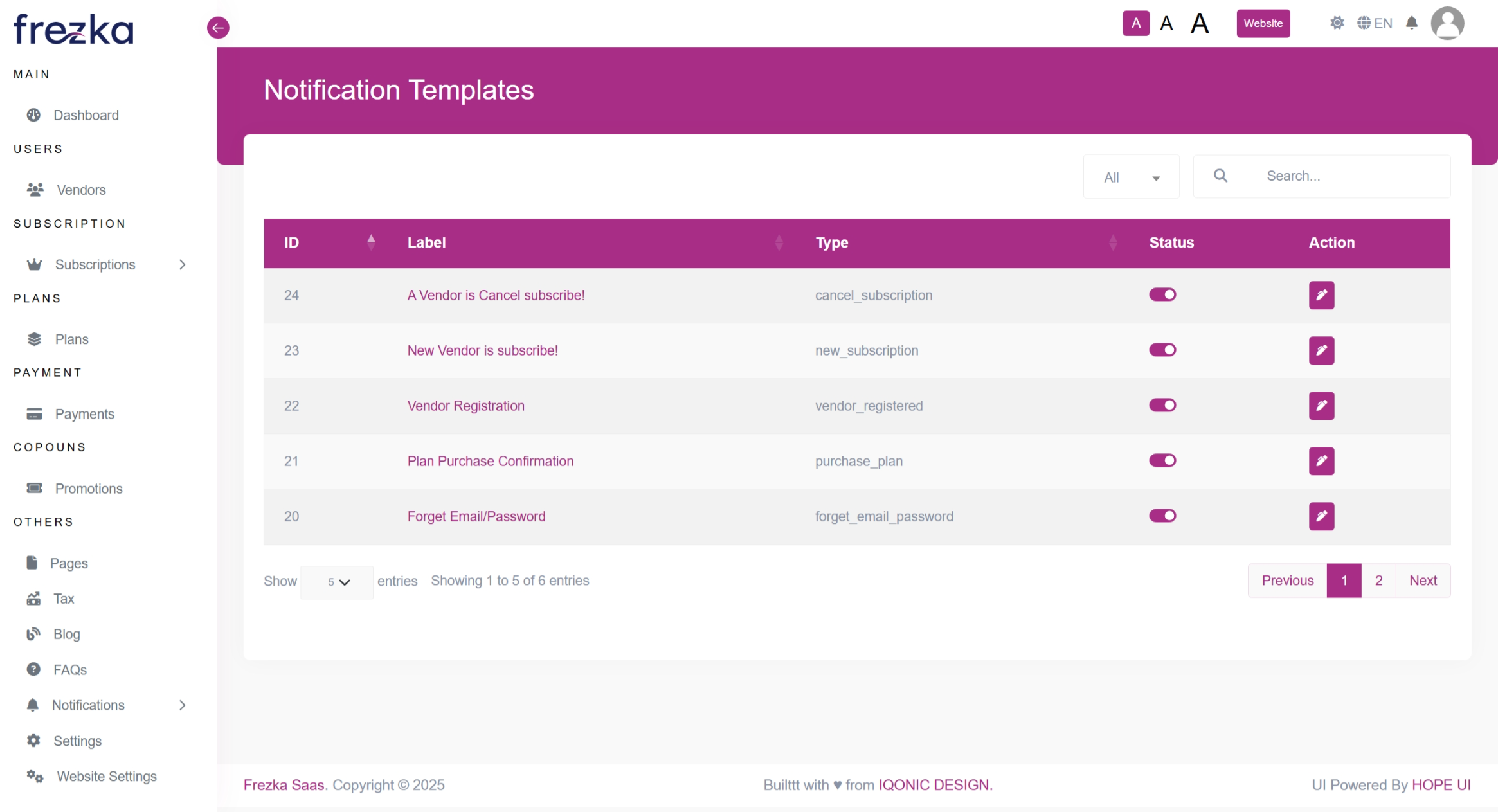Click the sidebar collapse arrow icon
Viewport: 1498px width, 812px height.
pyautogui.click(x=218, y=28)
